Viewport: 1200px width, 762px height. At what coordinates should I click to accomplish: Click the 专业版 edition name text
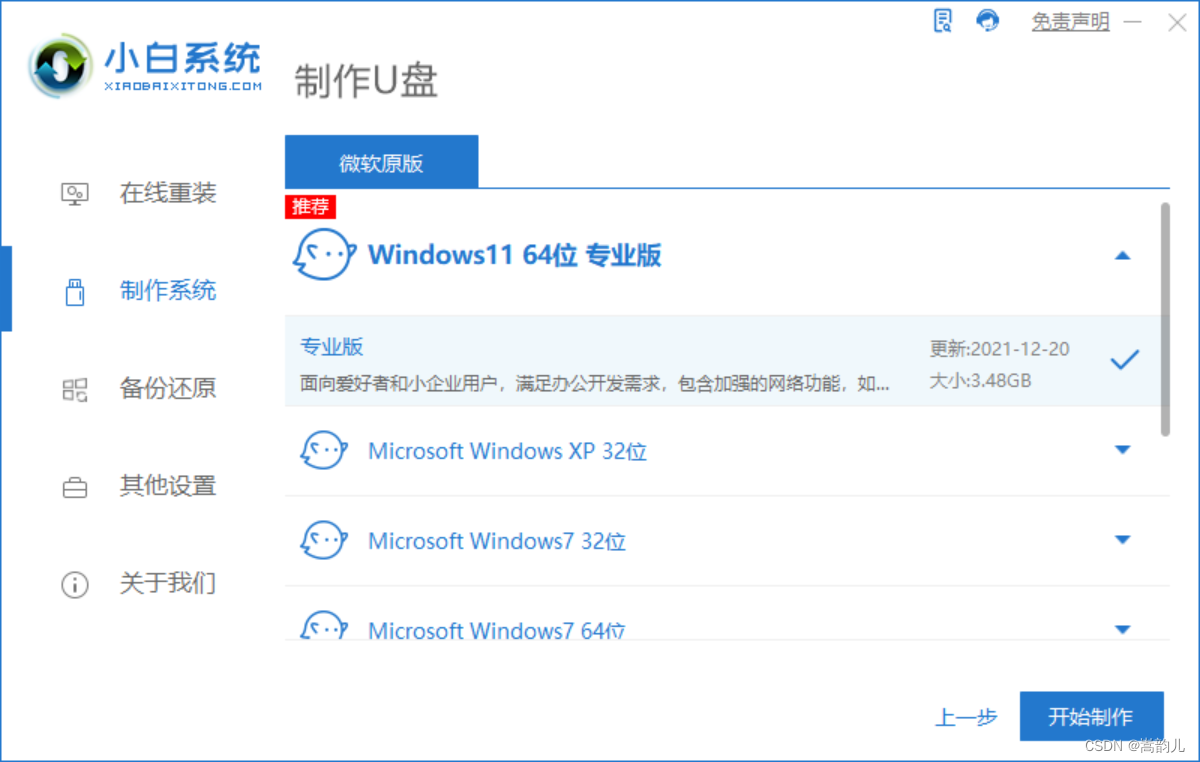click(x=332, y=347)
